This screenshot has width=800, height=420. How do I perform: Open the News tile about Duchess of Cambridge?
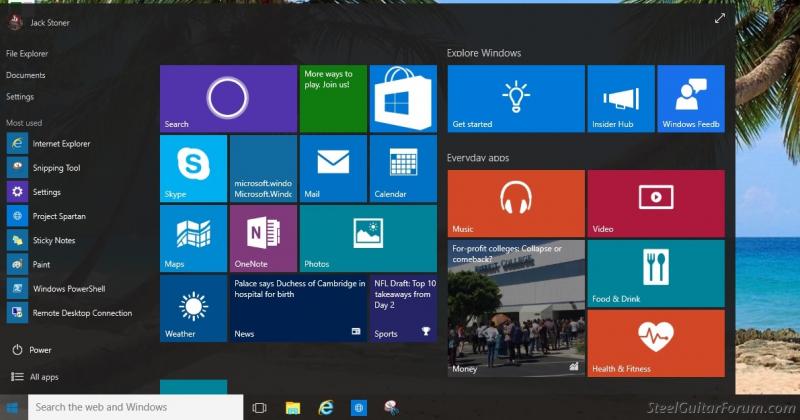click(298, 308)
